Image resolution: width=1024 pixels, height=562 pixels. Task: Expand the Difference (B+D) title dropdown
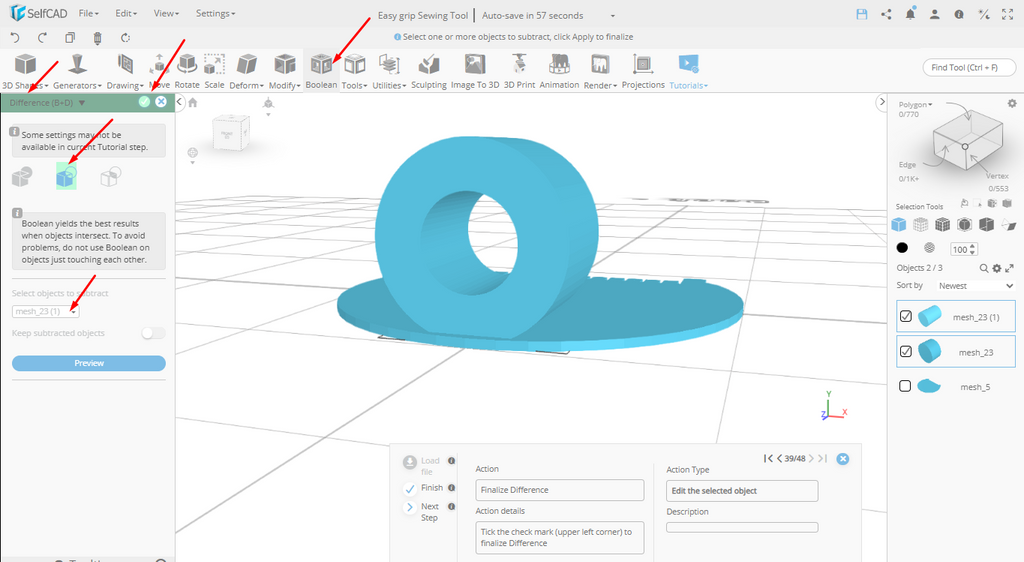pyautogui.click(x=82, y=102)
